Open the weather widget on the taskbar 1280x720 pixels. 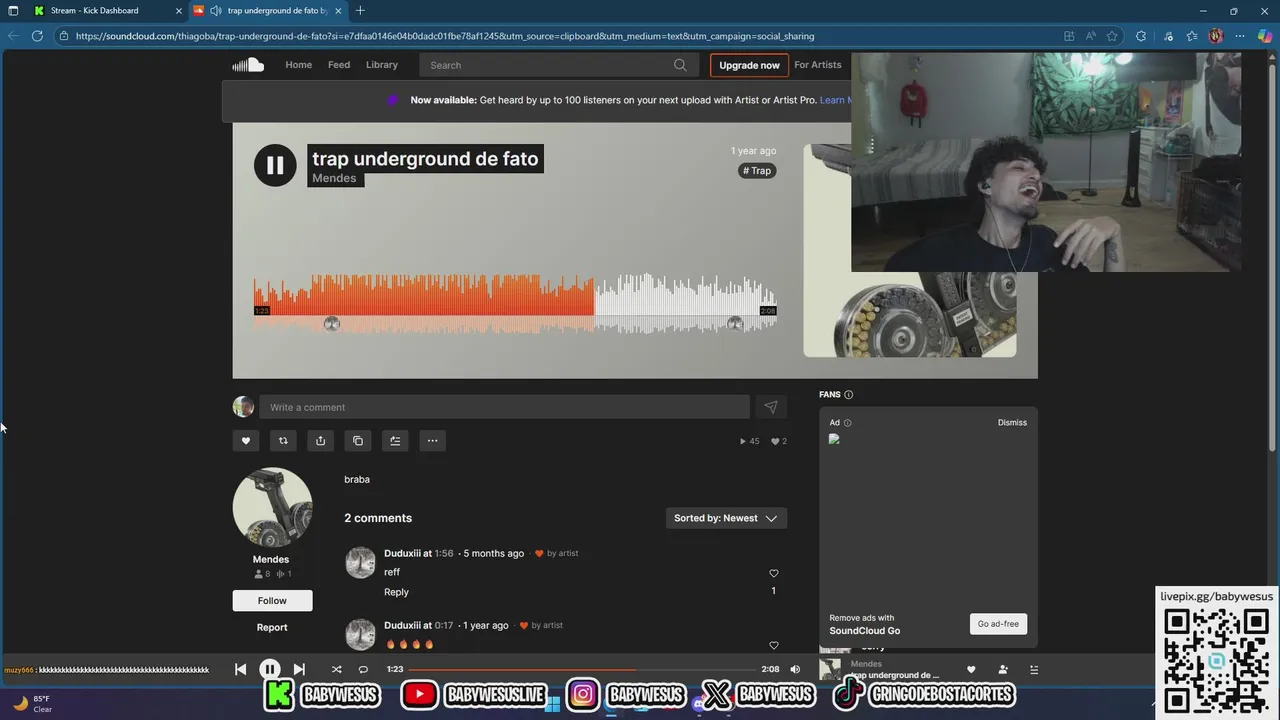(30, 704)
